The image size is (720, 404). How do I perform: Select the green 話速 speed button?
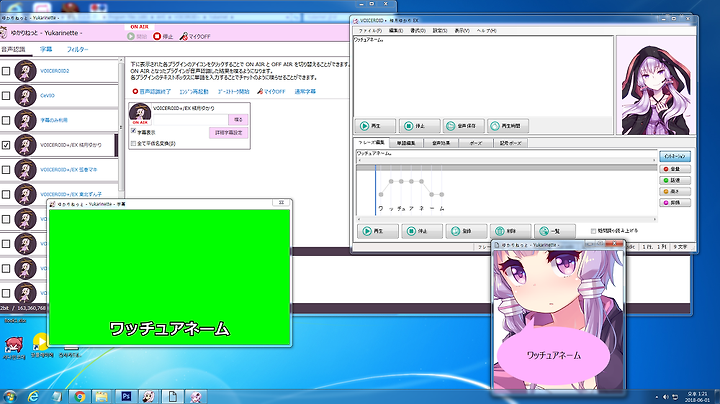[675, 180]
